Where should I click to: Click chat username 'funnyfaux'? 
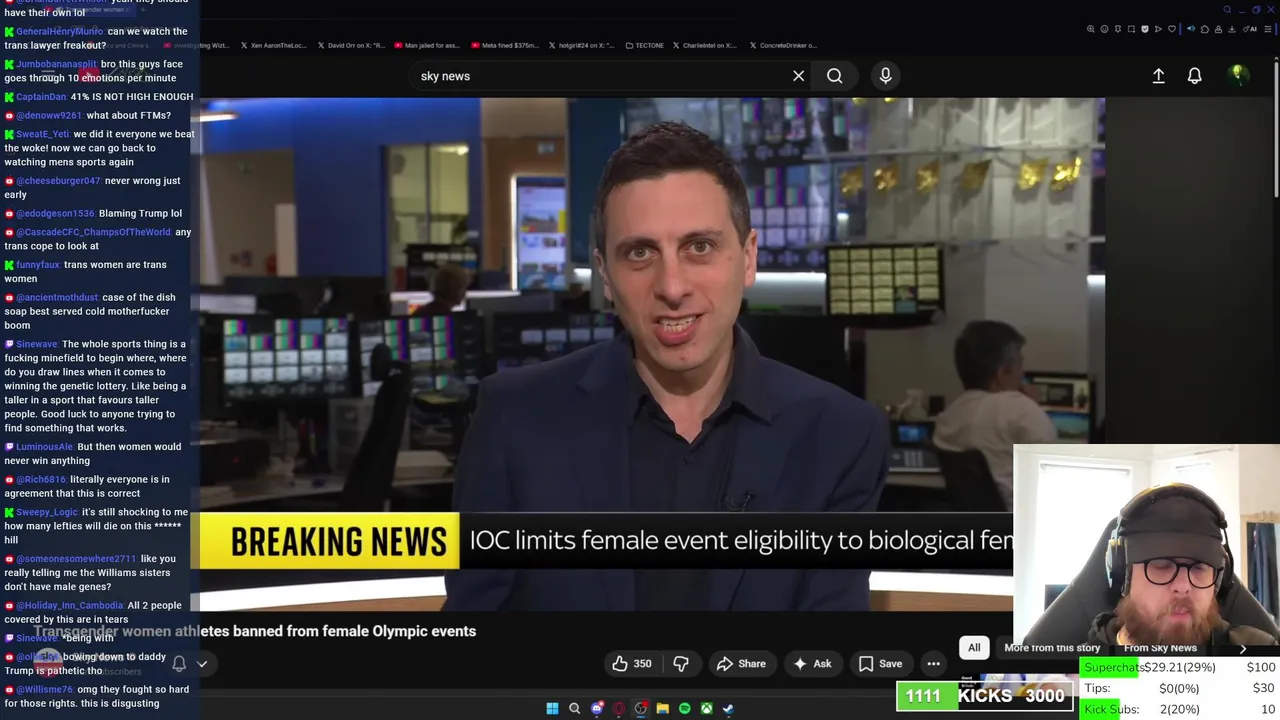click(38, 265)
